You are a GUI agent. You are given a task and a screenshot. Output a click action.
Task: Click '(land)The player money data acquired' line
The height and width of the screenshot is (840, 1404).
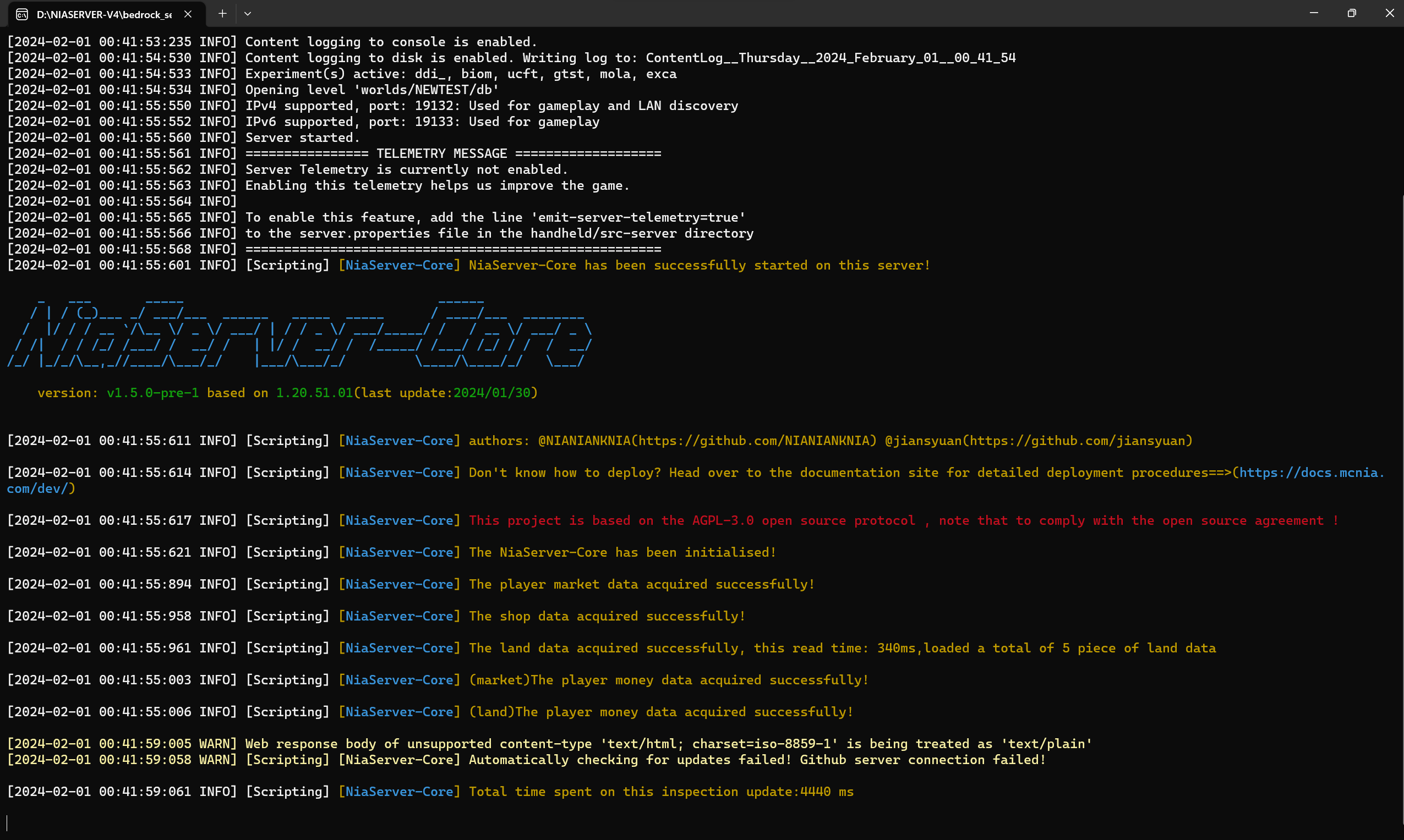pyautogui.click(x=661, y=712)
